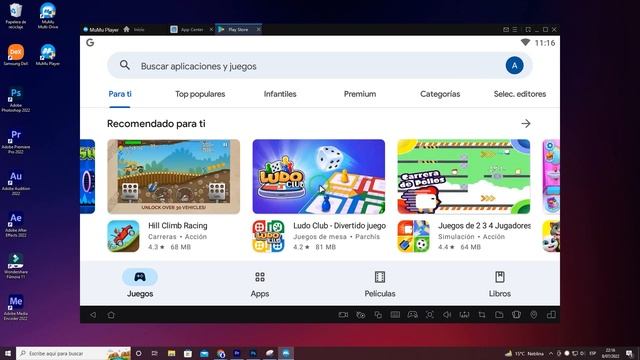Click the Android home button in emulator bar
The image size is (640, 360).
111,315
